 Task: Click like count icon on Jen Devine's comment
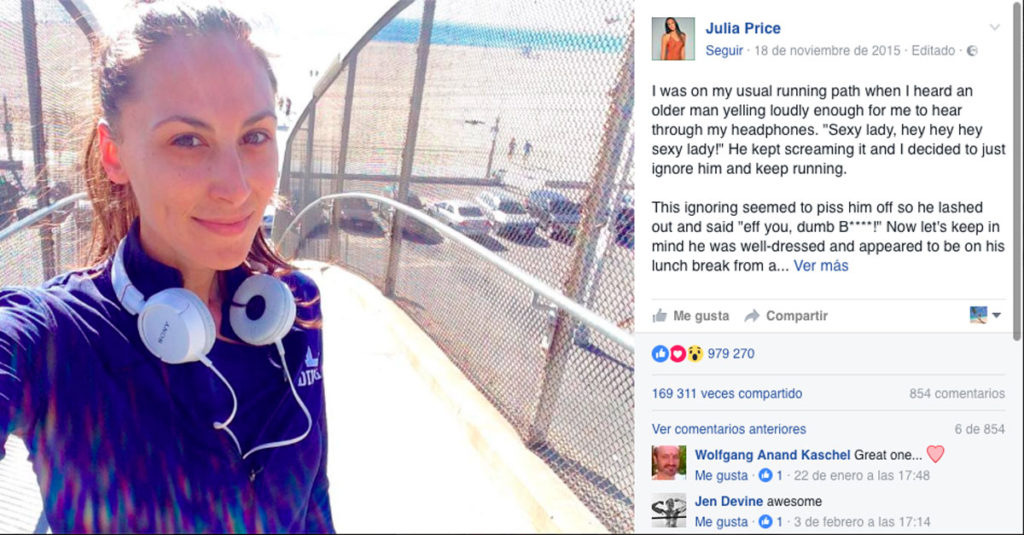[x=765, y=521]
